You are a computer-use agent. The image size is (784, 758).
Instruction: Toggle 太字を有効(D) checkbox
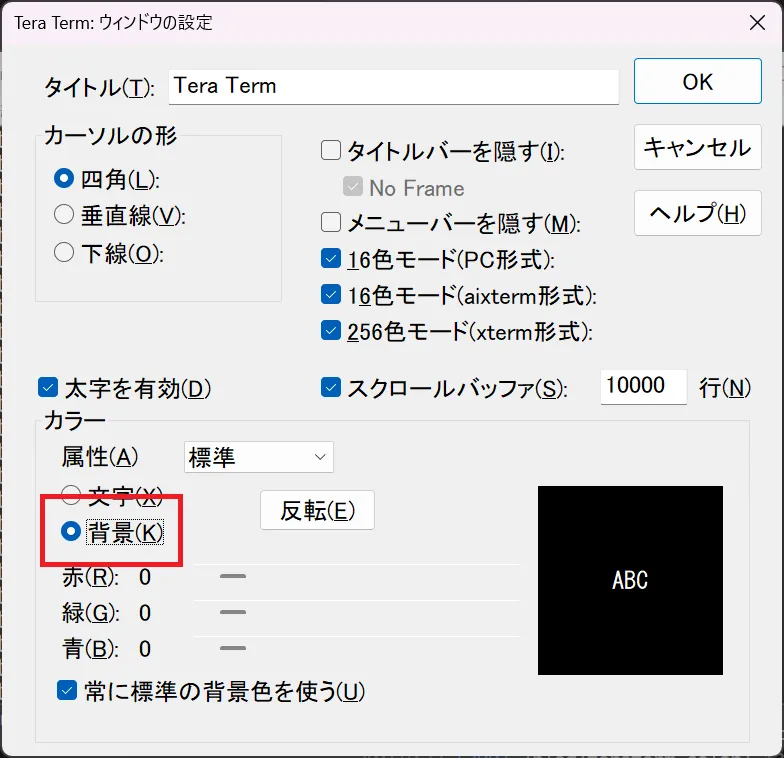tap(48, 388)
